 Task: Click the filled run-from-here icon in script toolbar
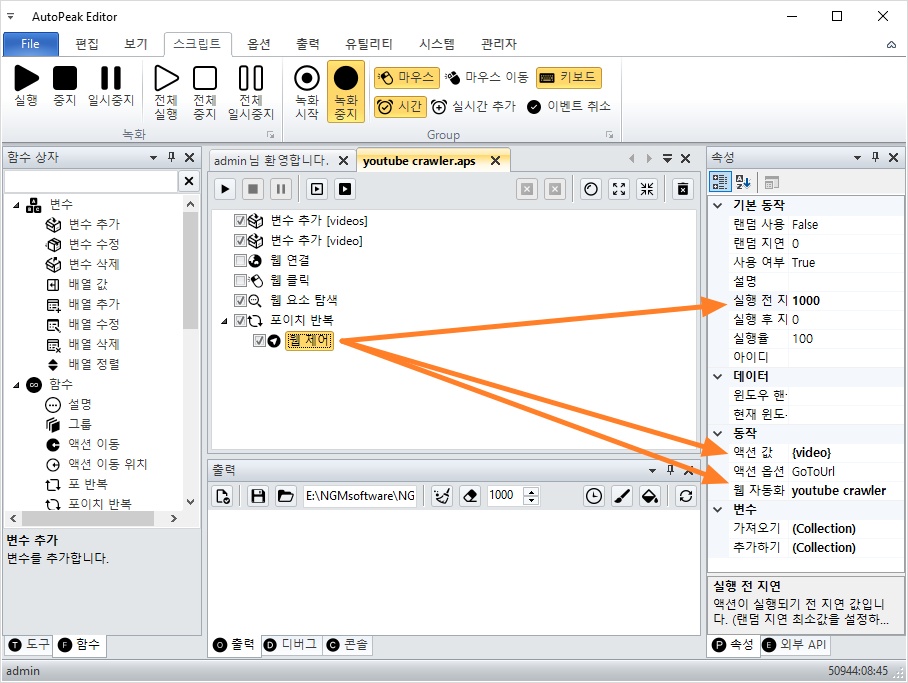coord(345,189)
